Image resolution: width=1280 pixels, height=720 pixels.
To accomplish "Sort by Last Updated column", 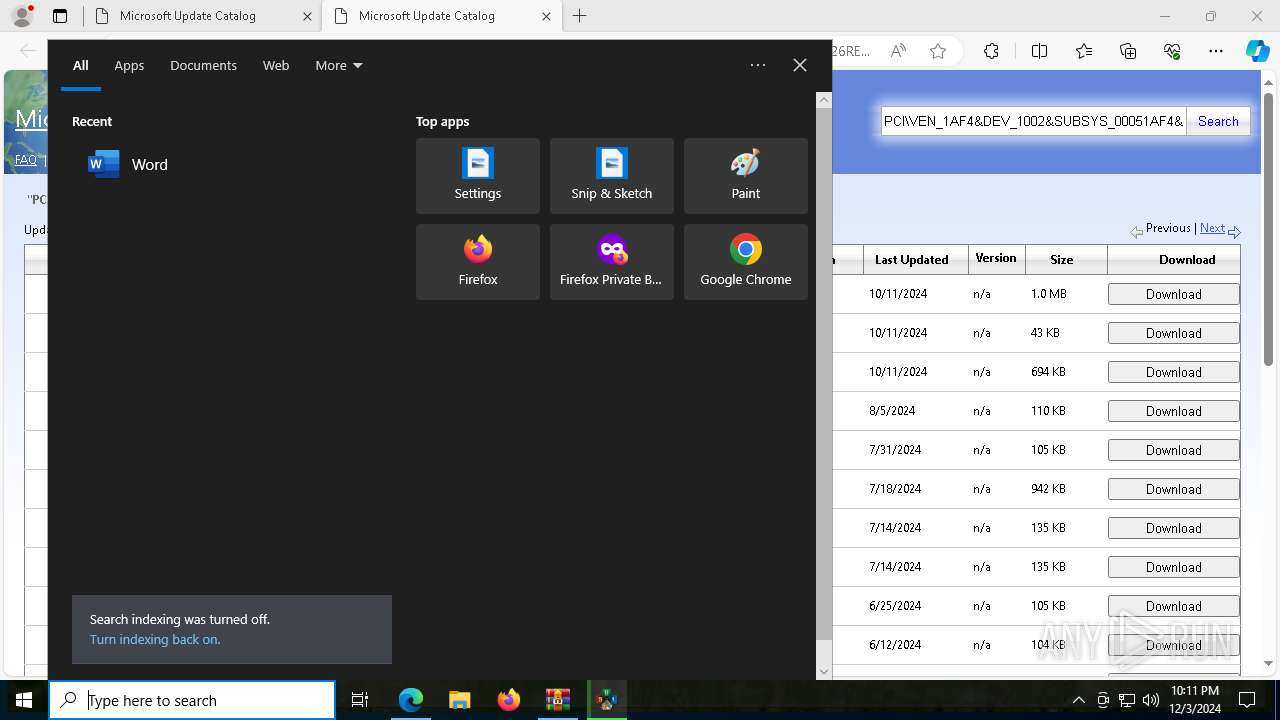I will point(911,259).
